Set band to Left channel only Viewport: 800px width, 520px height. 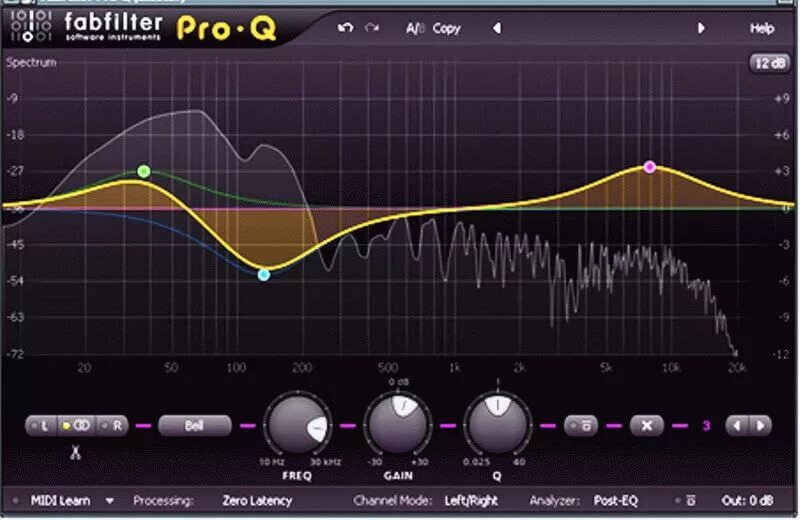click(x=41, y=425)
